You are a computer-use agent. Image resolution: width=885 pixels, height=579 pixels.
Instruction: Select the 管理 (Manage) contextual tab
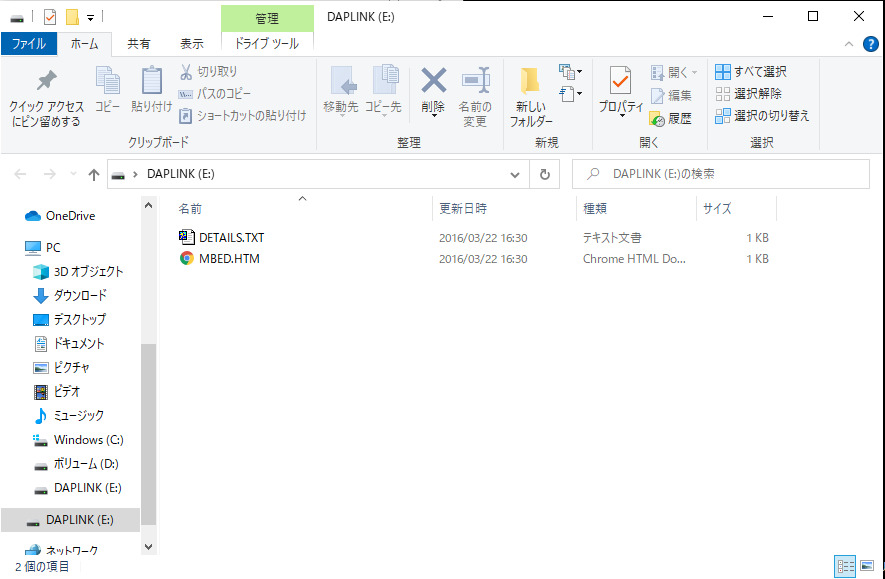pyautogui.click(x=267, y=19)
